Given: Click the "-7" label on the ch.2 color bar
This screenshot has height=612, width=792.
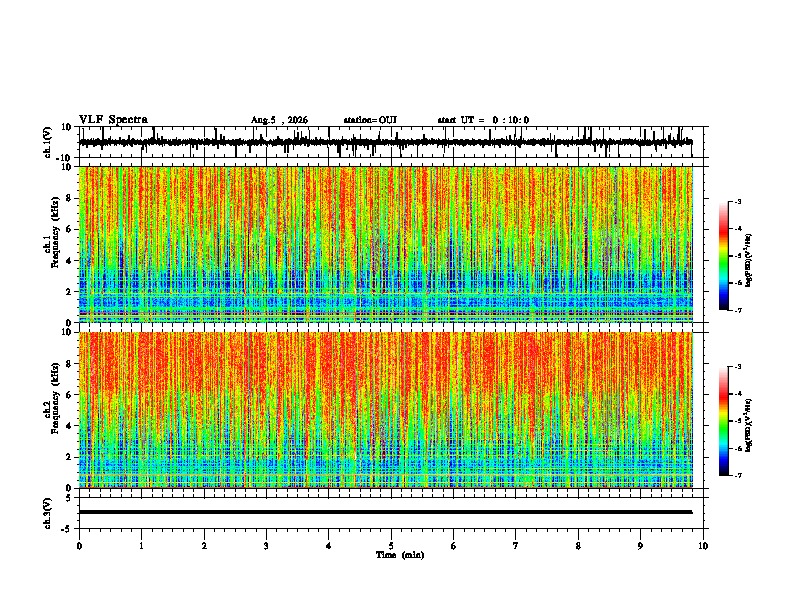Looking at the screenshot, I should pos(738,475).
